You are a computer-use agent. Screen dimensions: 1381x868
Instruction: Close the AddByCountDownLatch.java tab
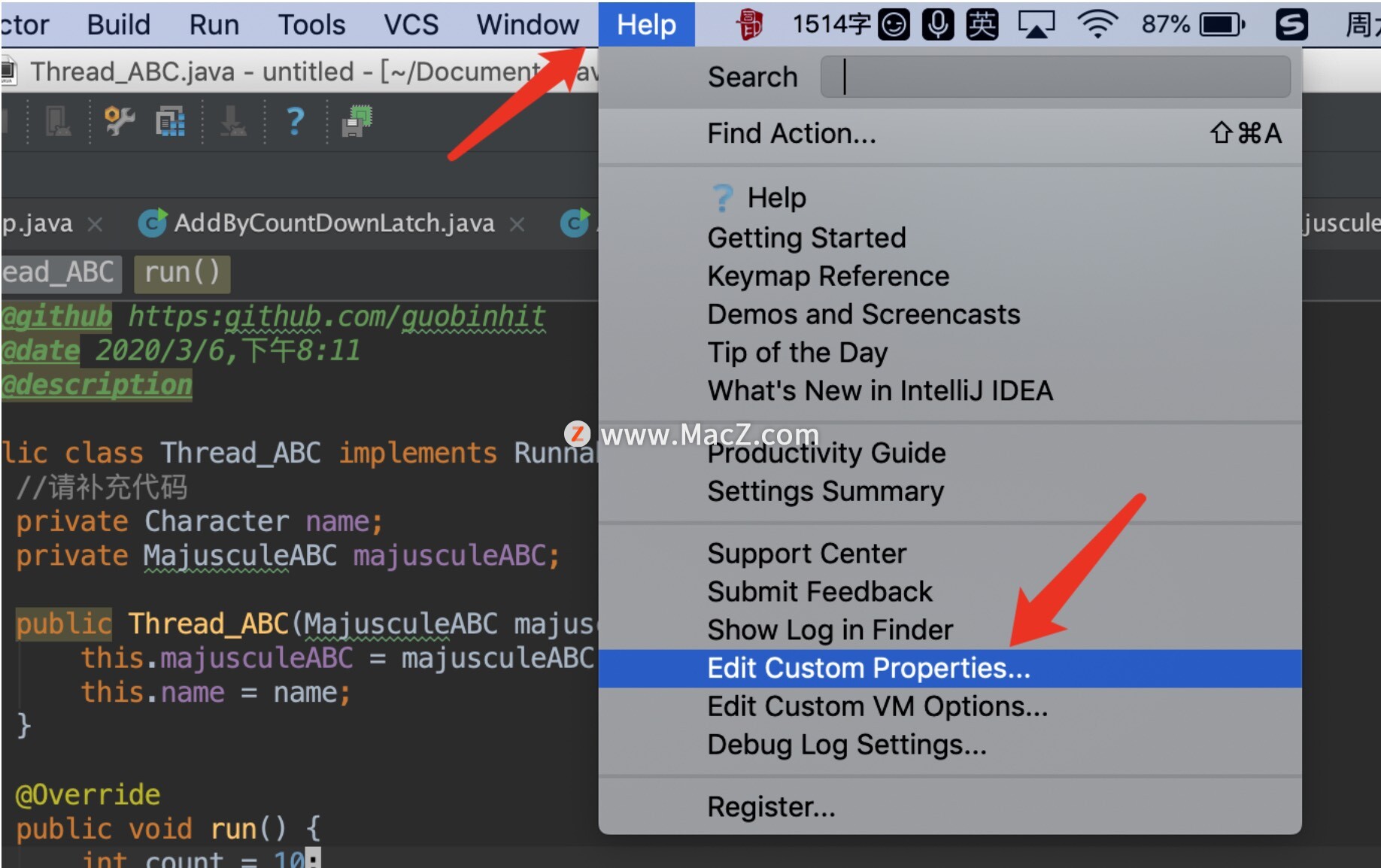(517, 224)
